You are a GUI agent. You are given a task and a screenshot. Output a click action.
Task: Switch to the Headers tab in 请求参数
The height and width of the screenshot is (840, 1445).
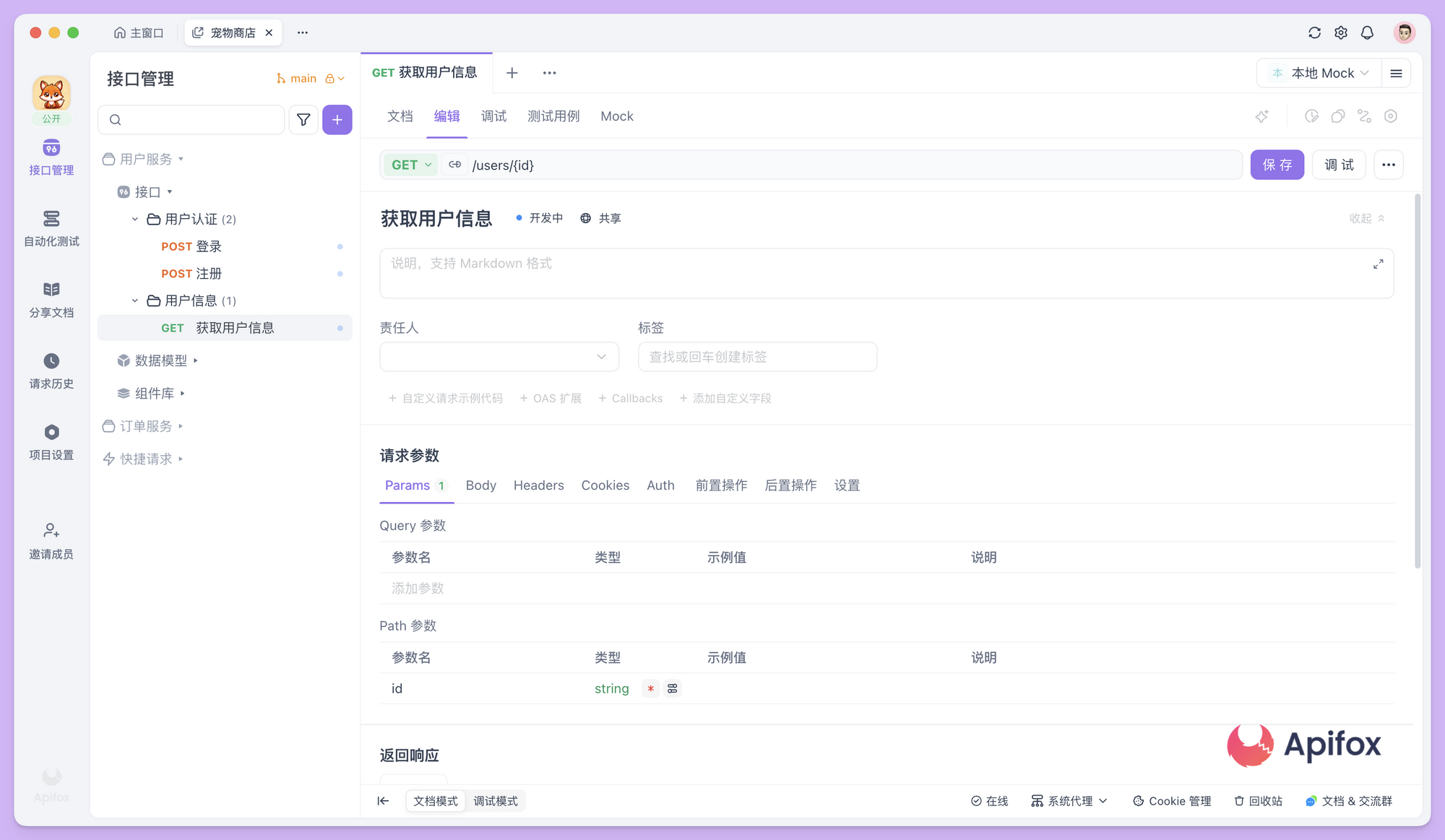click(538, 485)
